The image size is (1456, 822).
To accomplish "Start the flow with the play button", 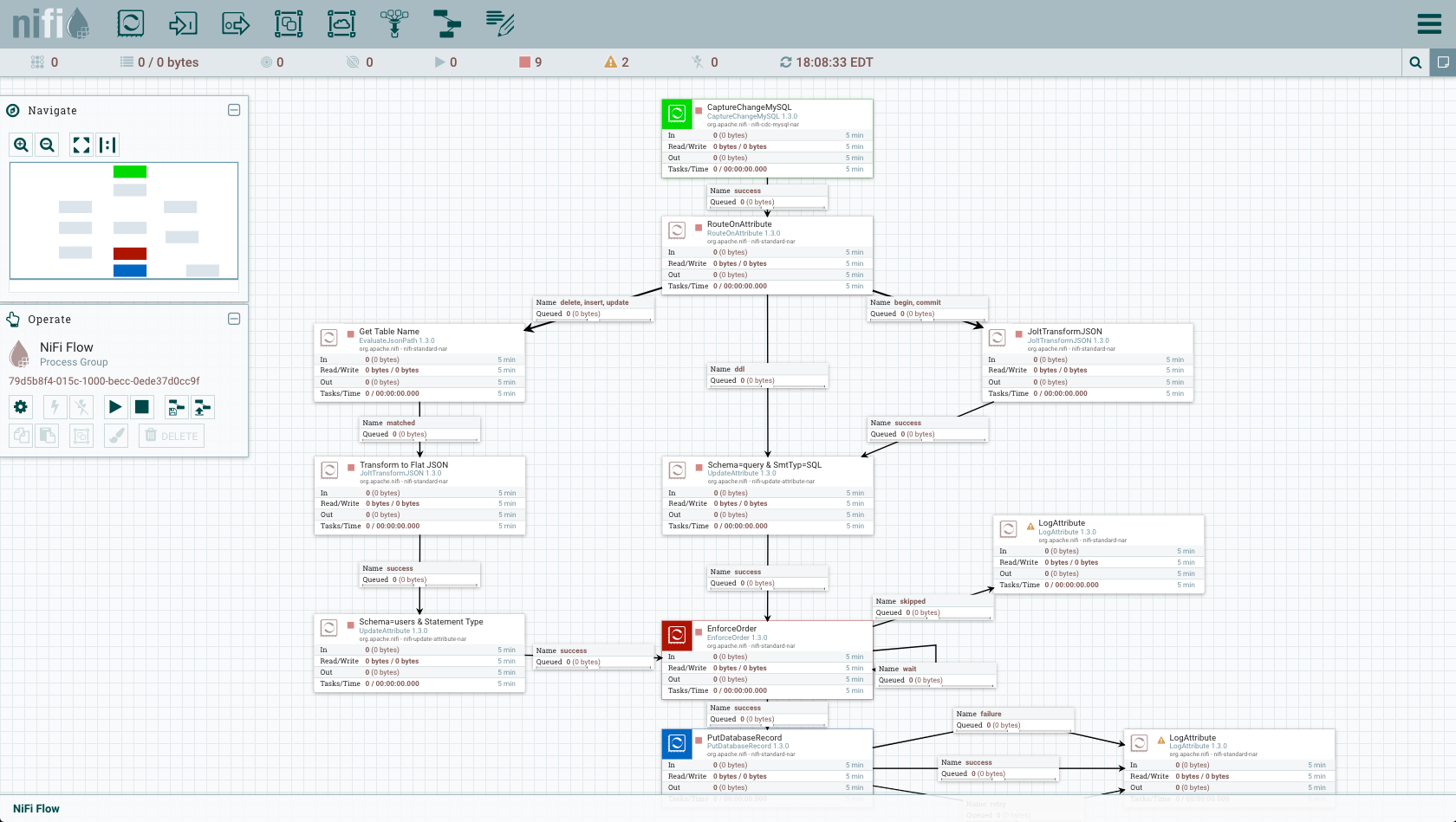I will [115, 407].
